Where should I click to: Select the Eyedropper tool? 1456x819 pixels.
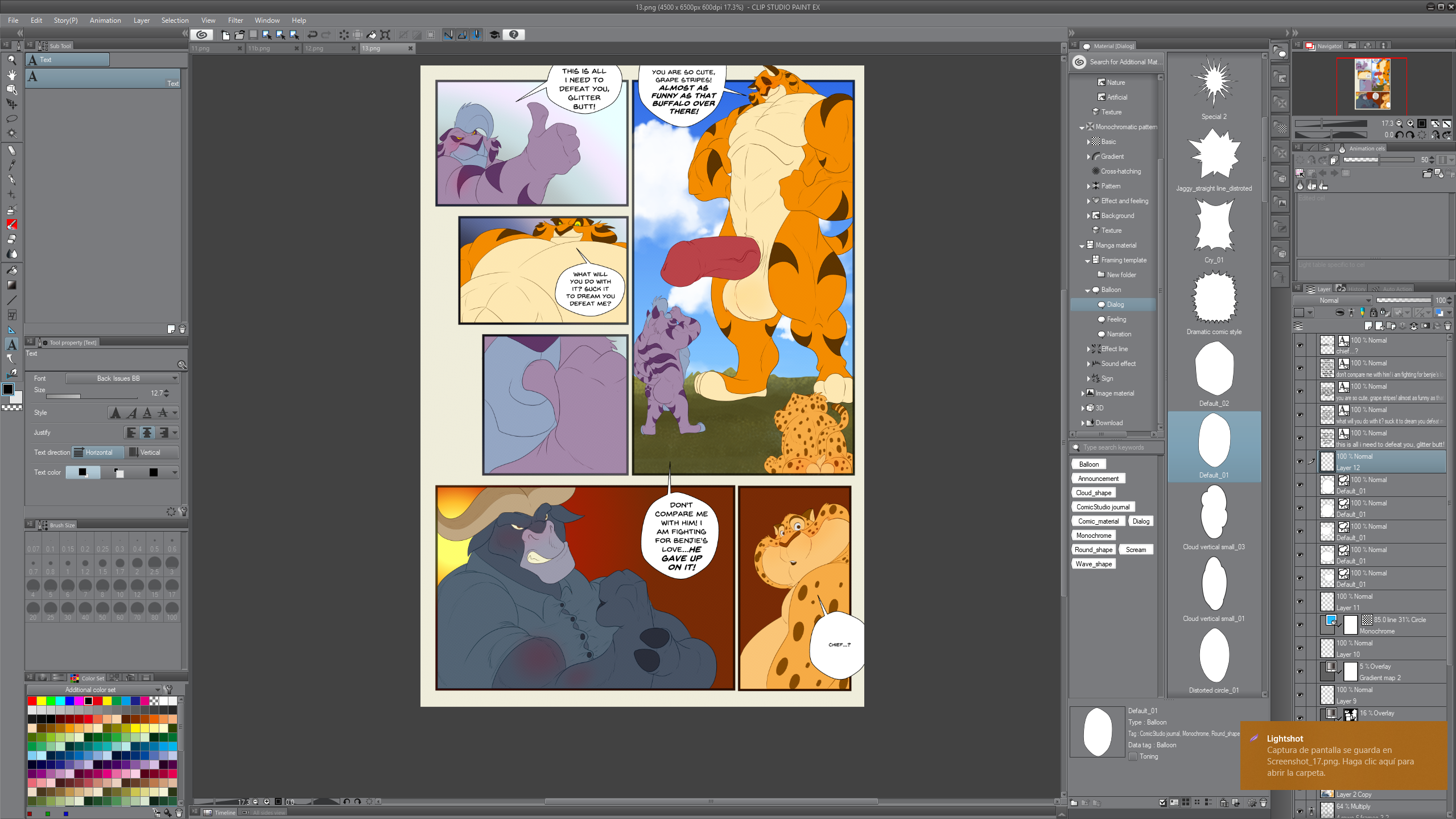[11, 165]
